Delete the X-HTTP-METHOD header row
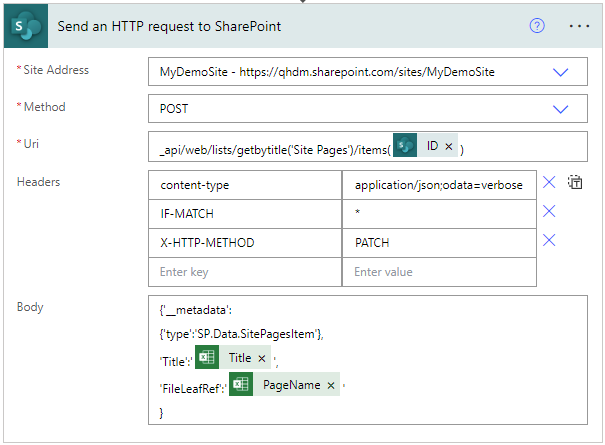This screenshot has width=605, height=445. [549, 240]
